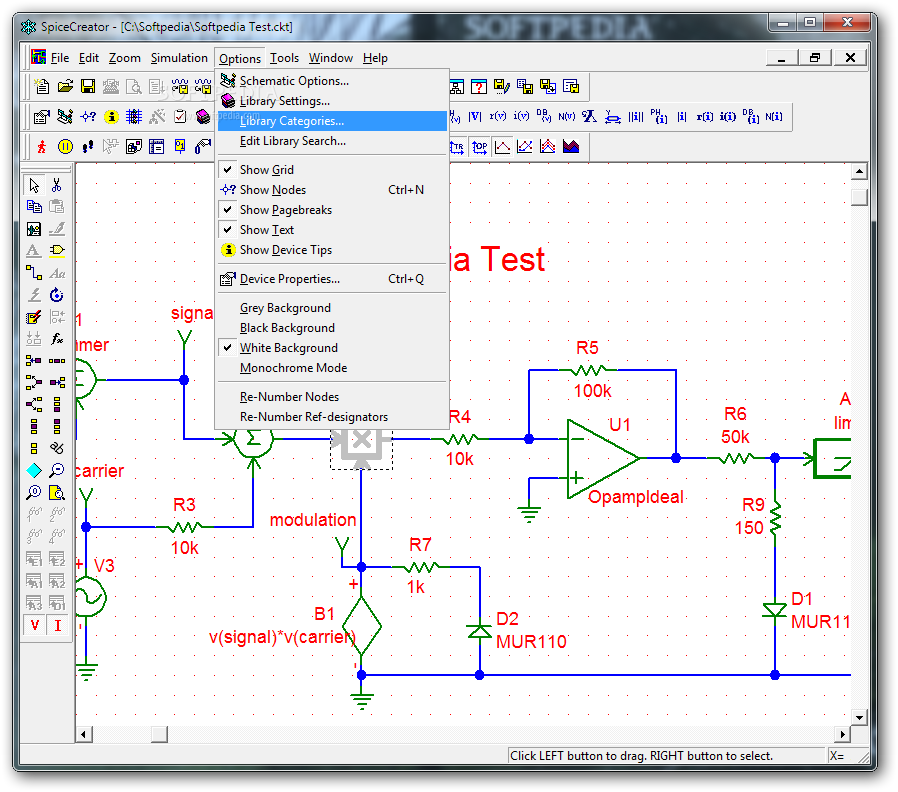Click the U1 OpampIdeal triangle symbol
898x792 pixels.
click(601, 458)
